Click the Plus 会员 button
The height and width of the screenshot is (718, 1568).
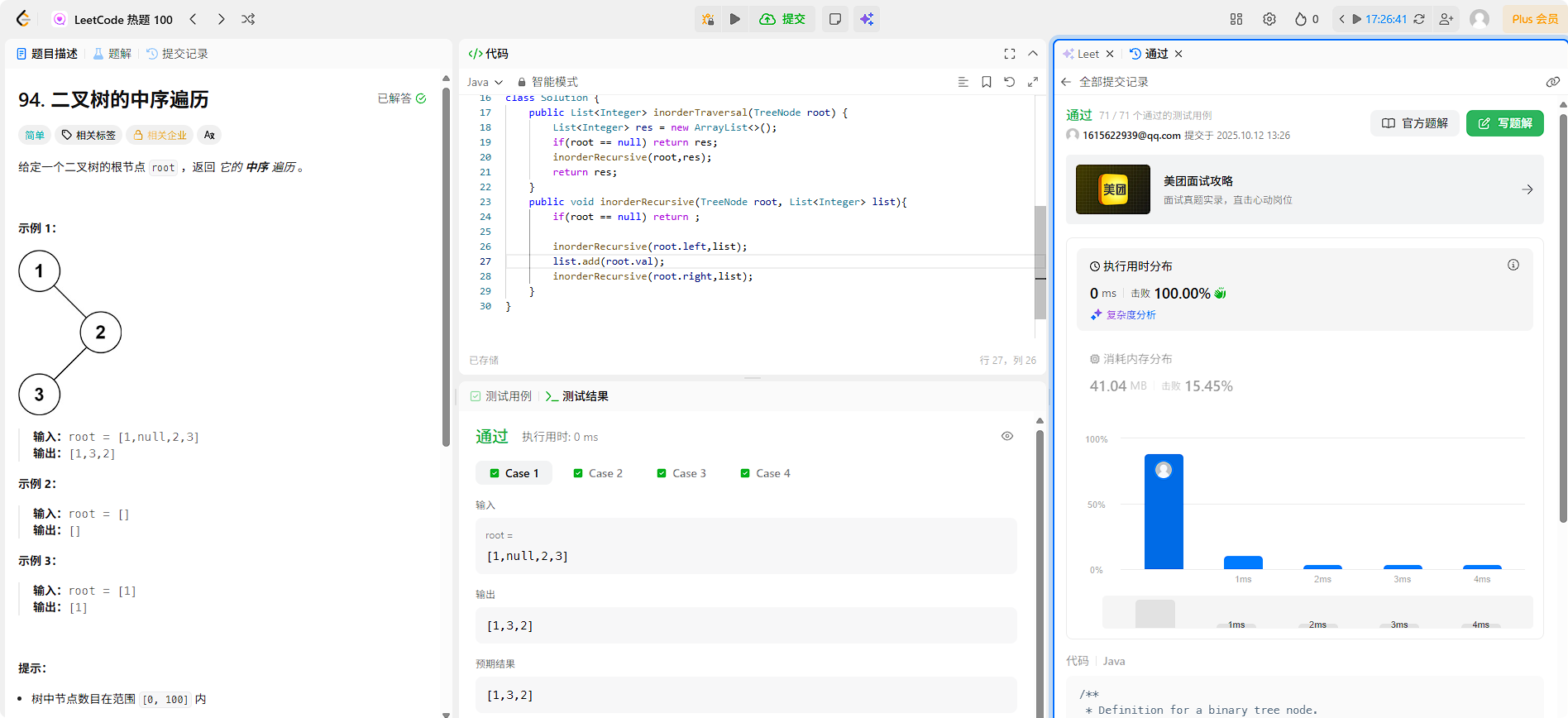click(1534, 19)
